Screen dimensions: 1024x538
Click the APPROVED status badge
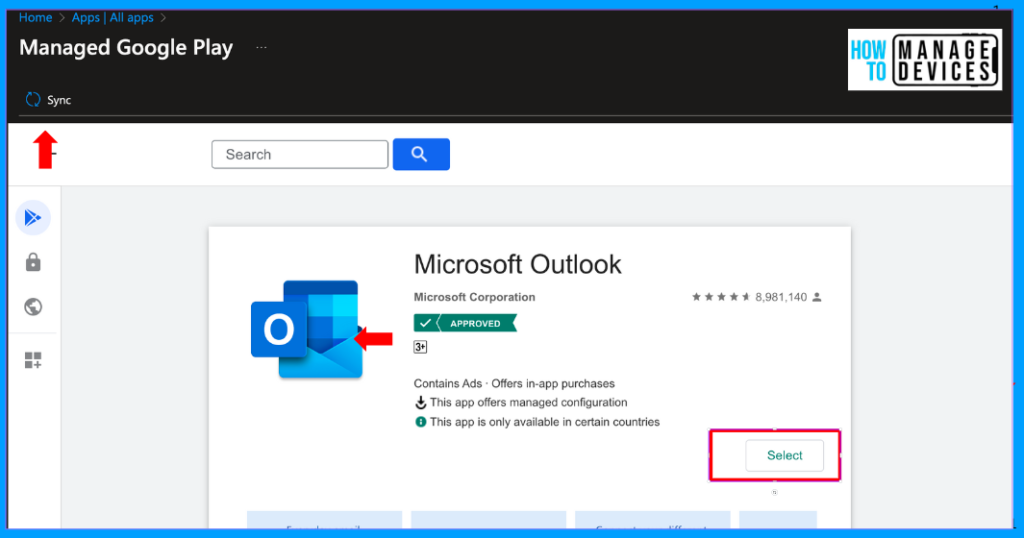pos(465,323)
